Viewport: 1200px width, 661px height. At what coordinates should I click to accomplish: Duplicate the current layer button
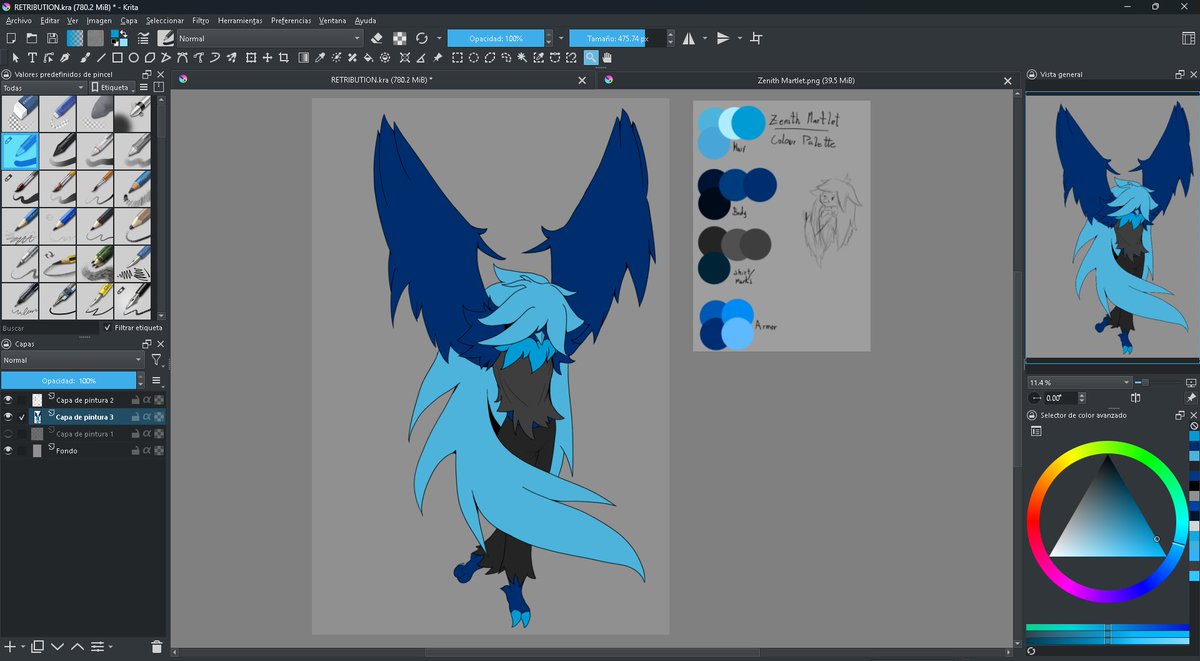coord(38,647)
